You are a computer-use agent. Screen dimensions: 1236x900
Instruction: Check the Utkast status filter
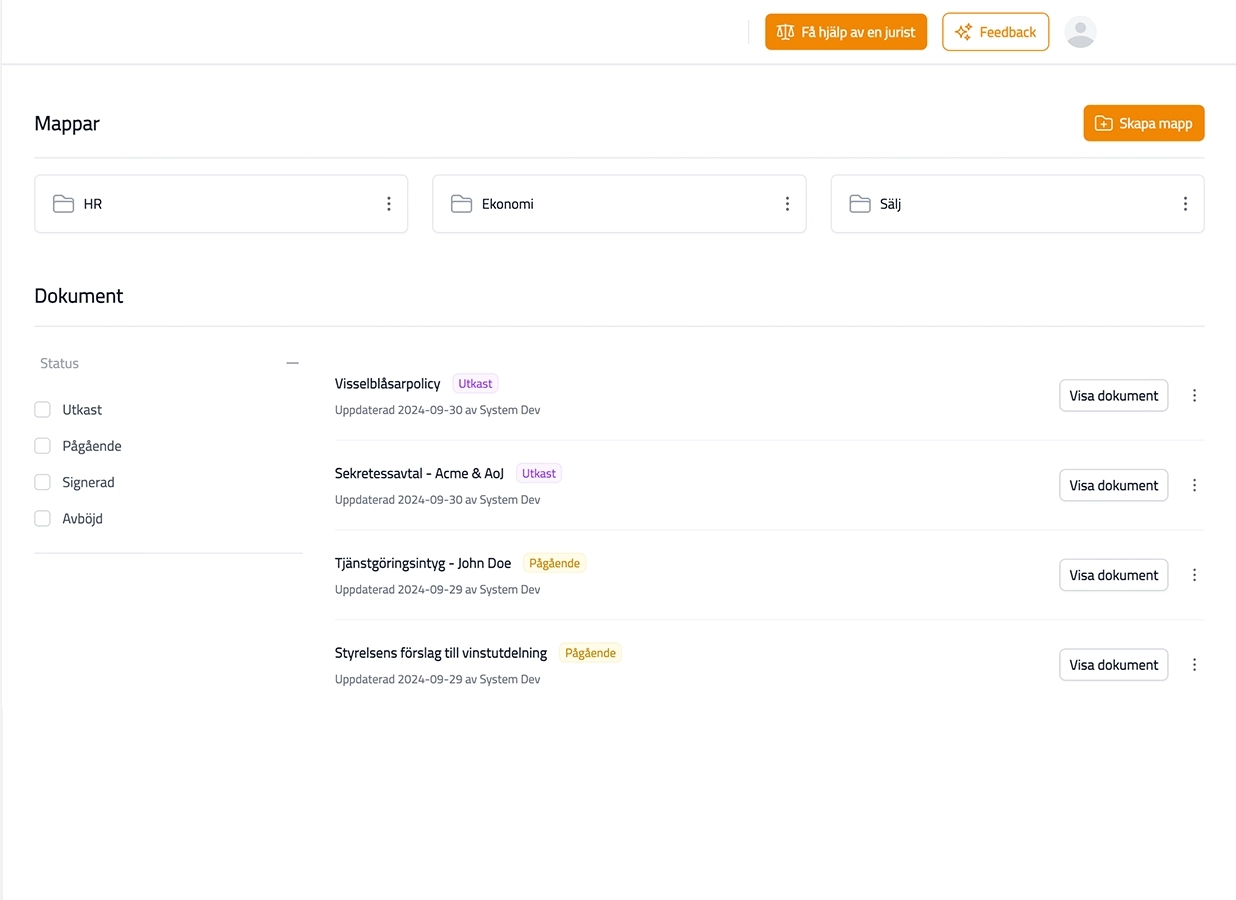43,410
